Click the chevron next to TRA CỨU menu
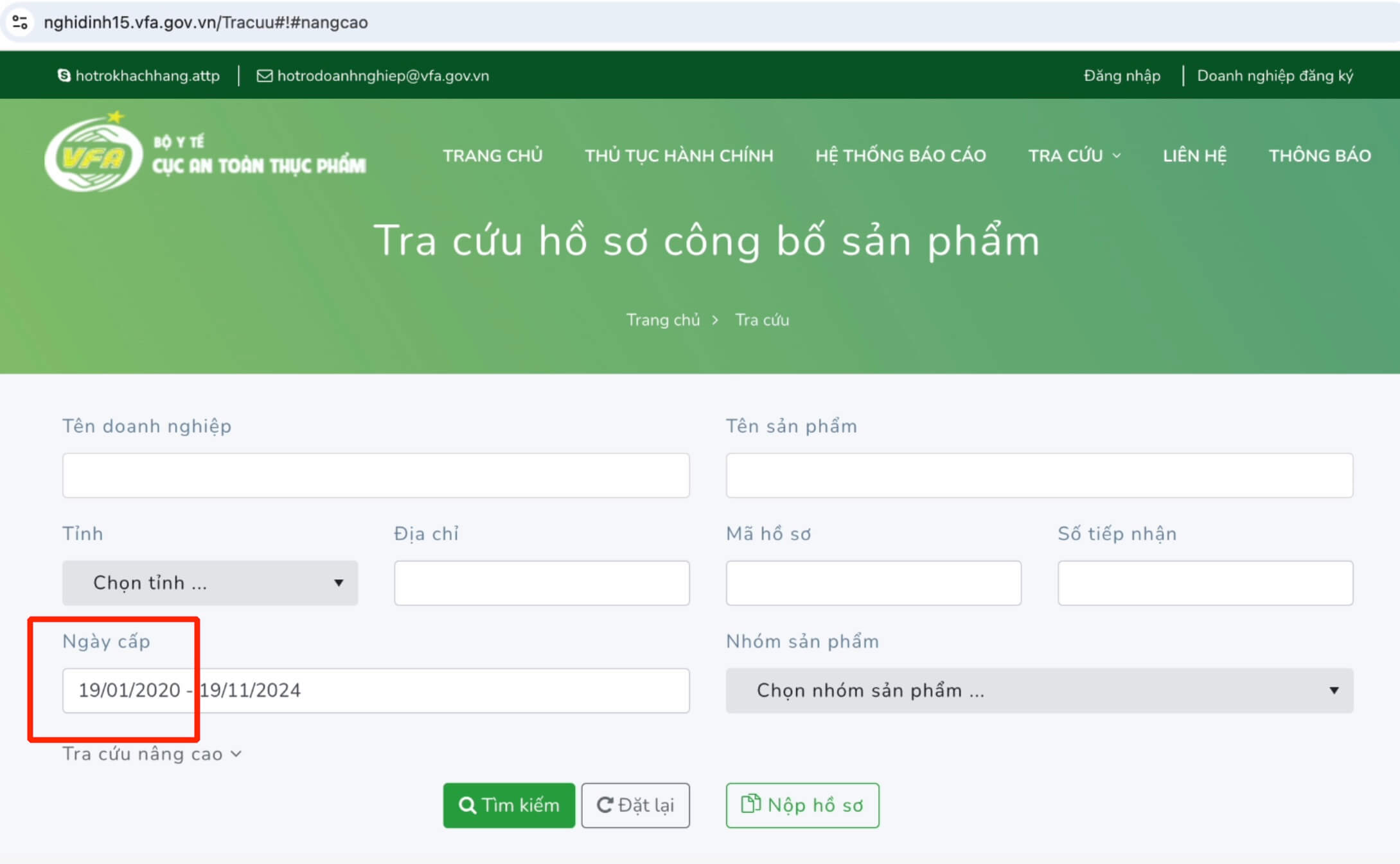Screen dimensions: 1400x864 (1117, 155)
